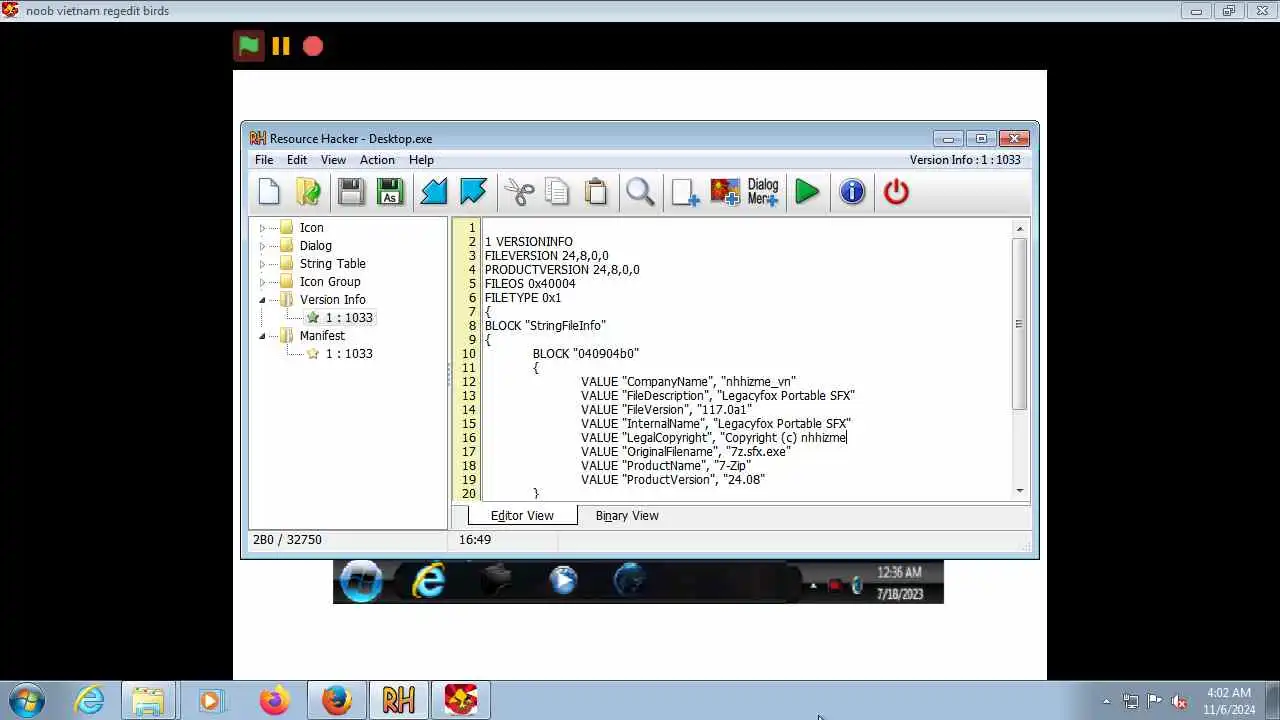Click the Cut scissors icon
The height and width of the screenshot is (720, 1280).
(x=519, y=192)
